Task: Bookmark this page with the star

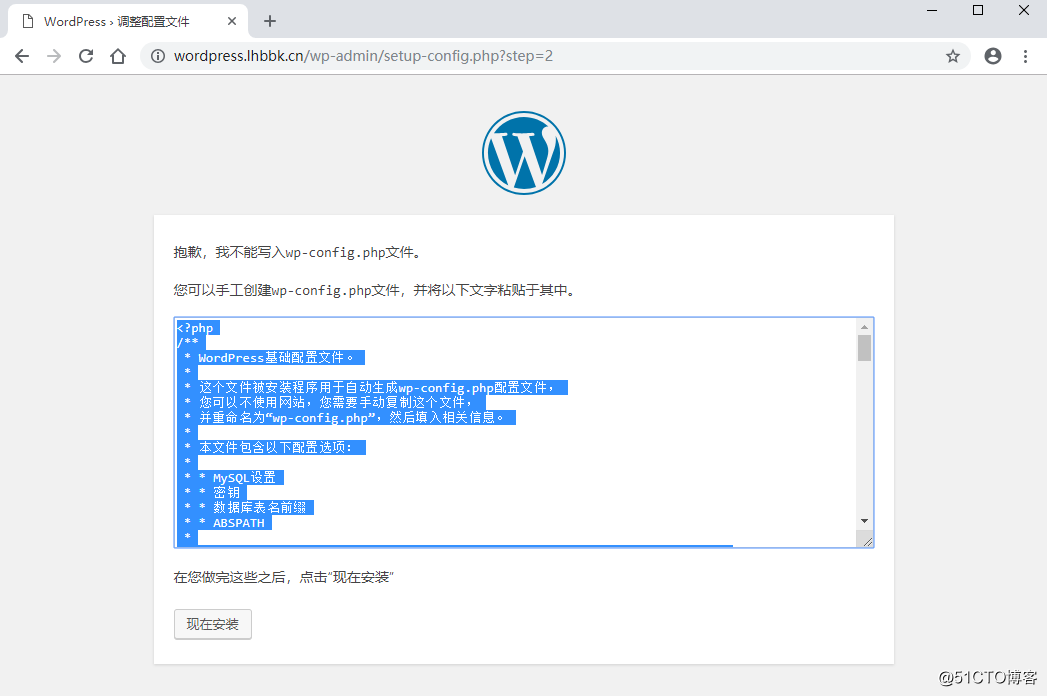Action: tap(953, 56)
